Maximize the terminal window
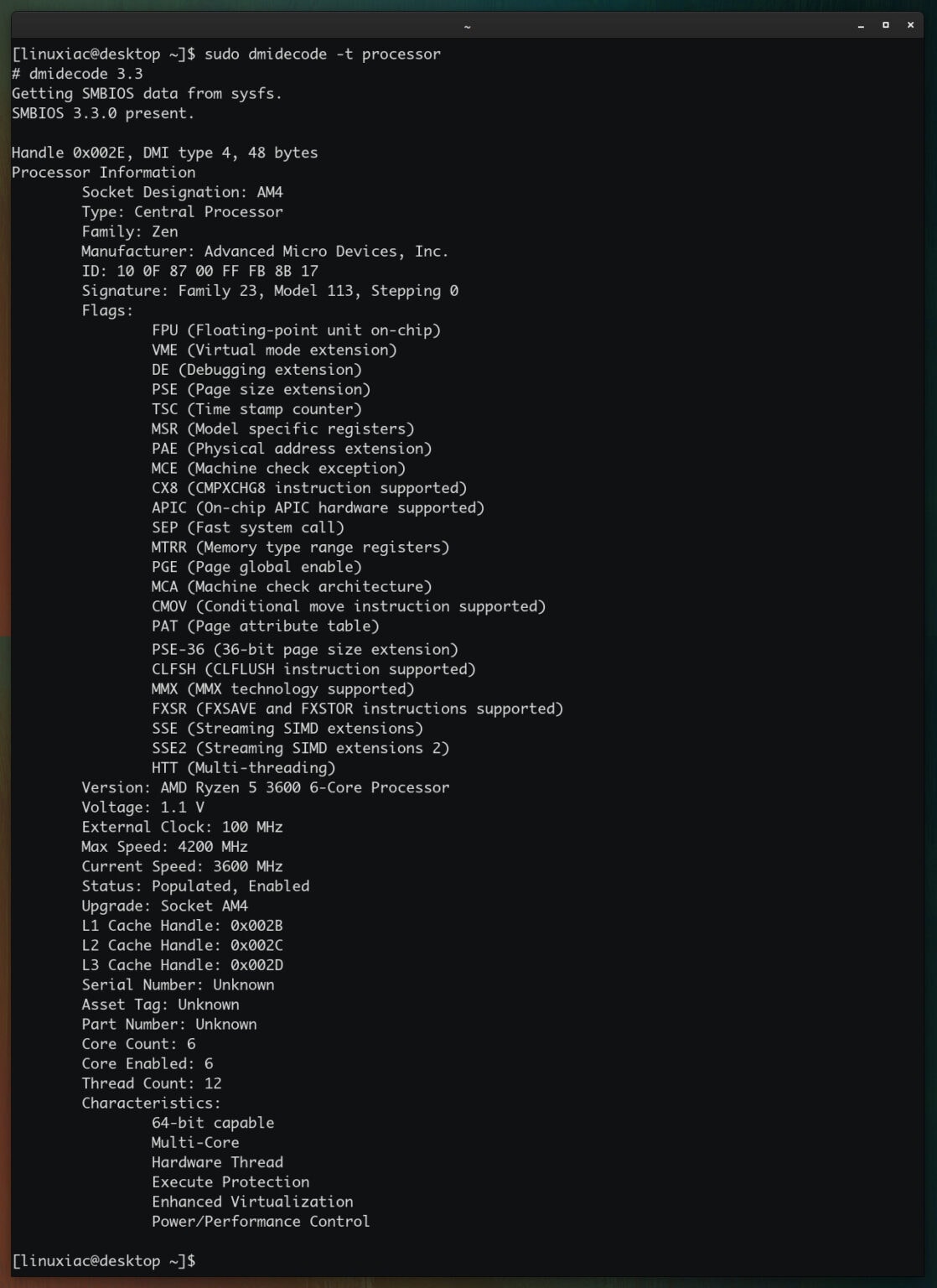This screenshot has width=937, height=1288. 885,25
